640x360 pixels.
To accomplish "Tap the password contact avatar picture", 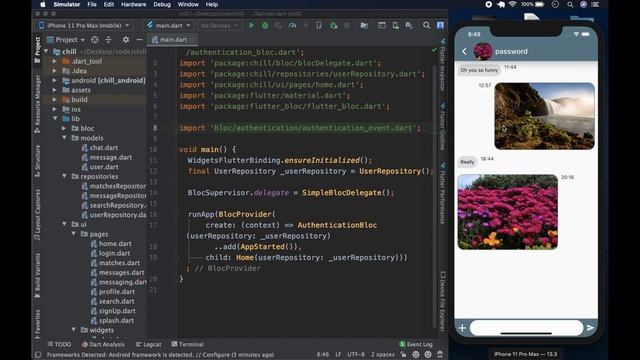I will pyautogui.click(x=482, y=51).
